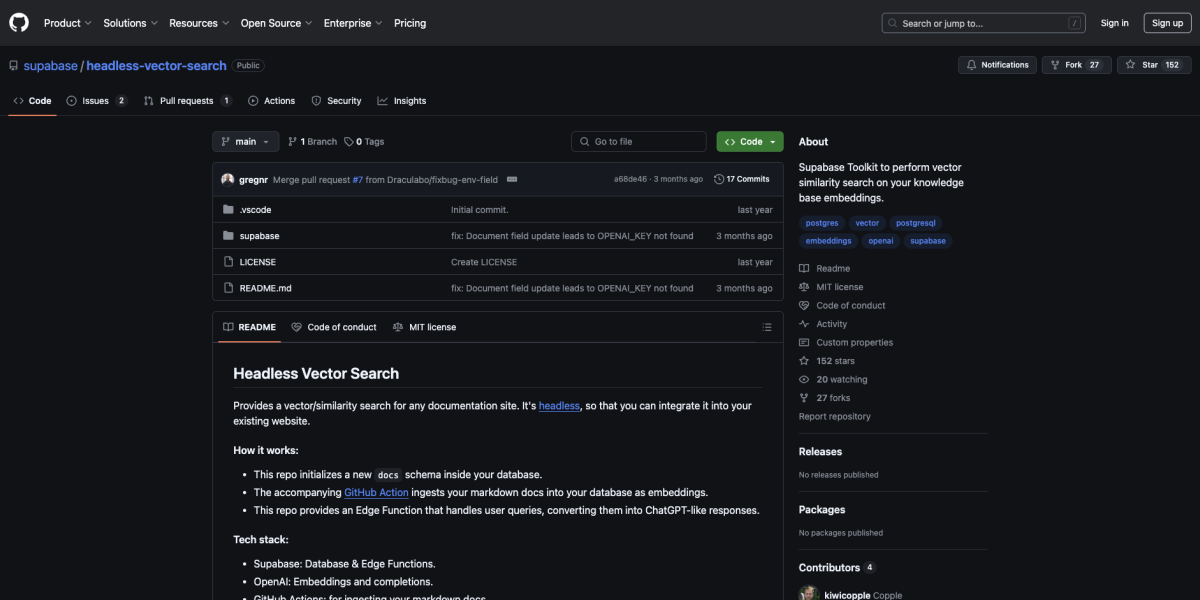Switch to the Pull requests tab
This screenshot has height=600, width=1200.
point(187,101)
